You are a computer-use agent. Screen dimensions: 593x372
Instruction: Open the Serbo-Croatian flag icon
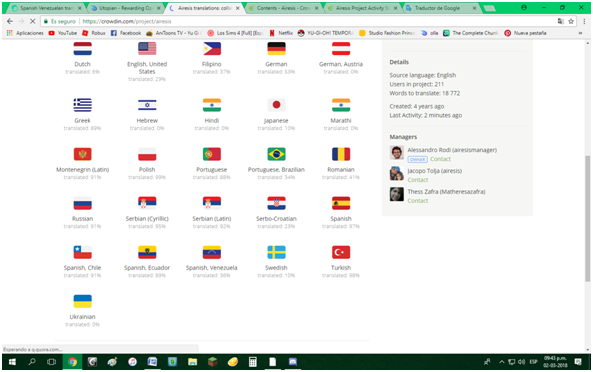[276, 203]
